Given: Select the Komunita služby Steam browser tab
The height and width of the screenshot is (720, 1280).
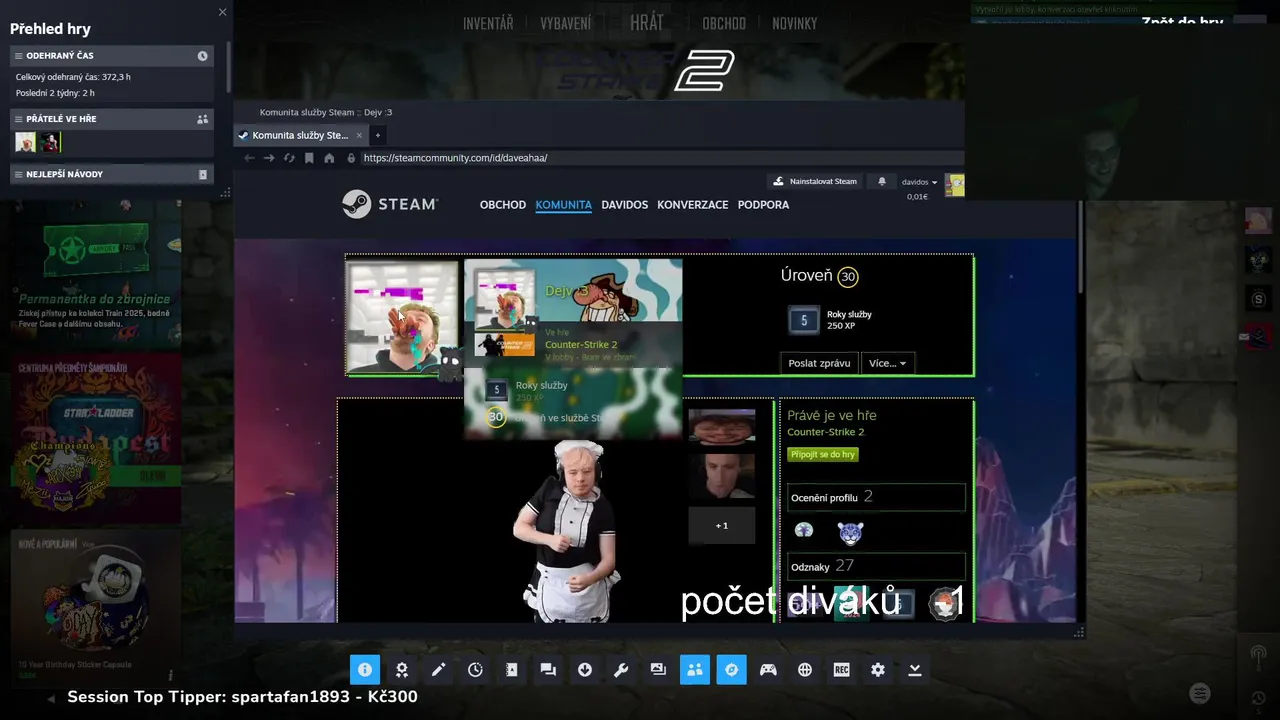Looking at the screenshot, I should tap(300, 135).
